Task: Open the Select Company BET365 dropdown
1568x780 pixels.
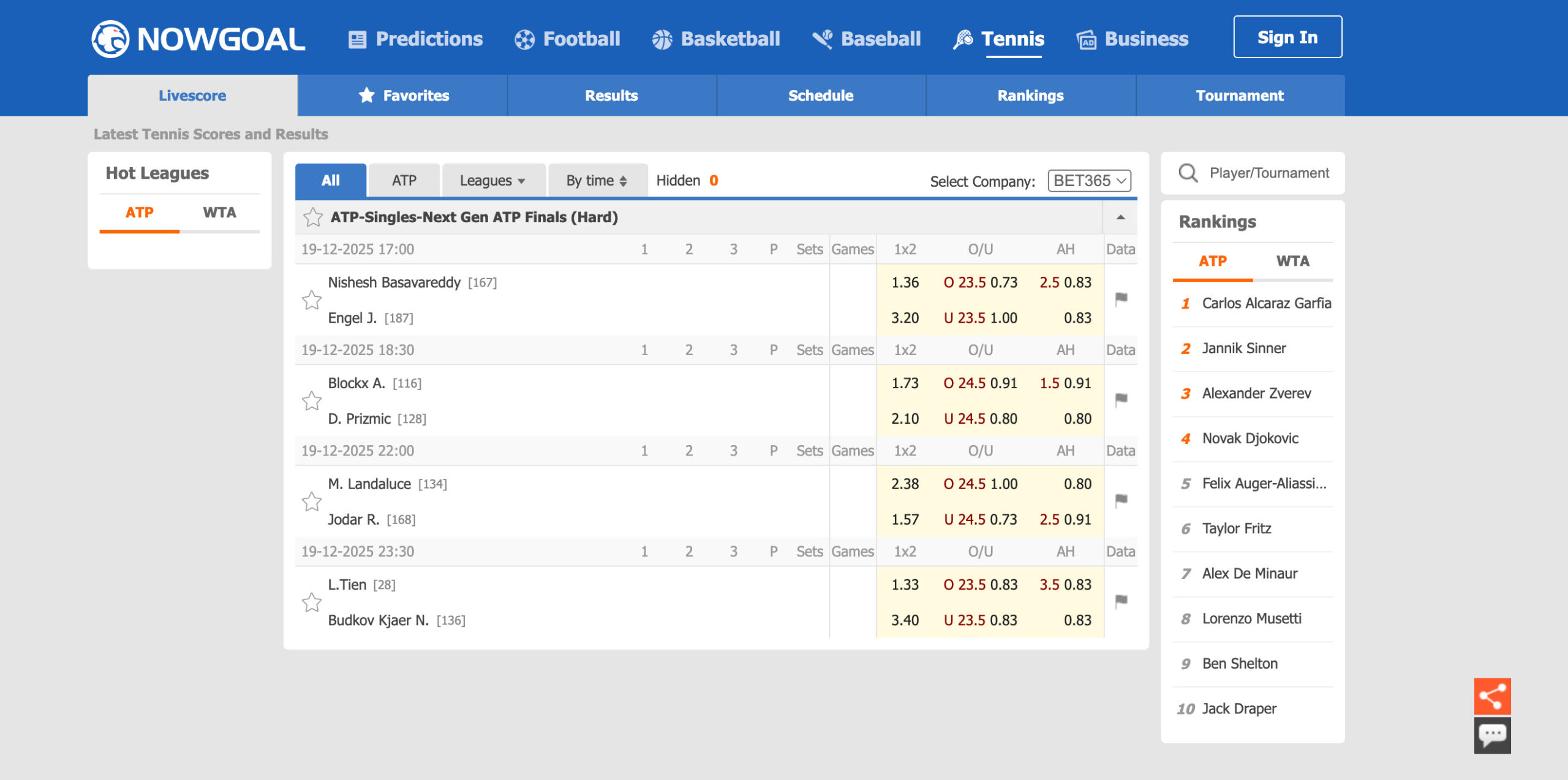Action: pyautogui.click(x=1089, y=181)
